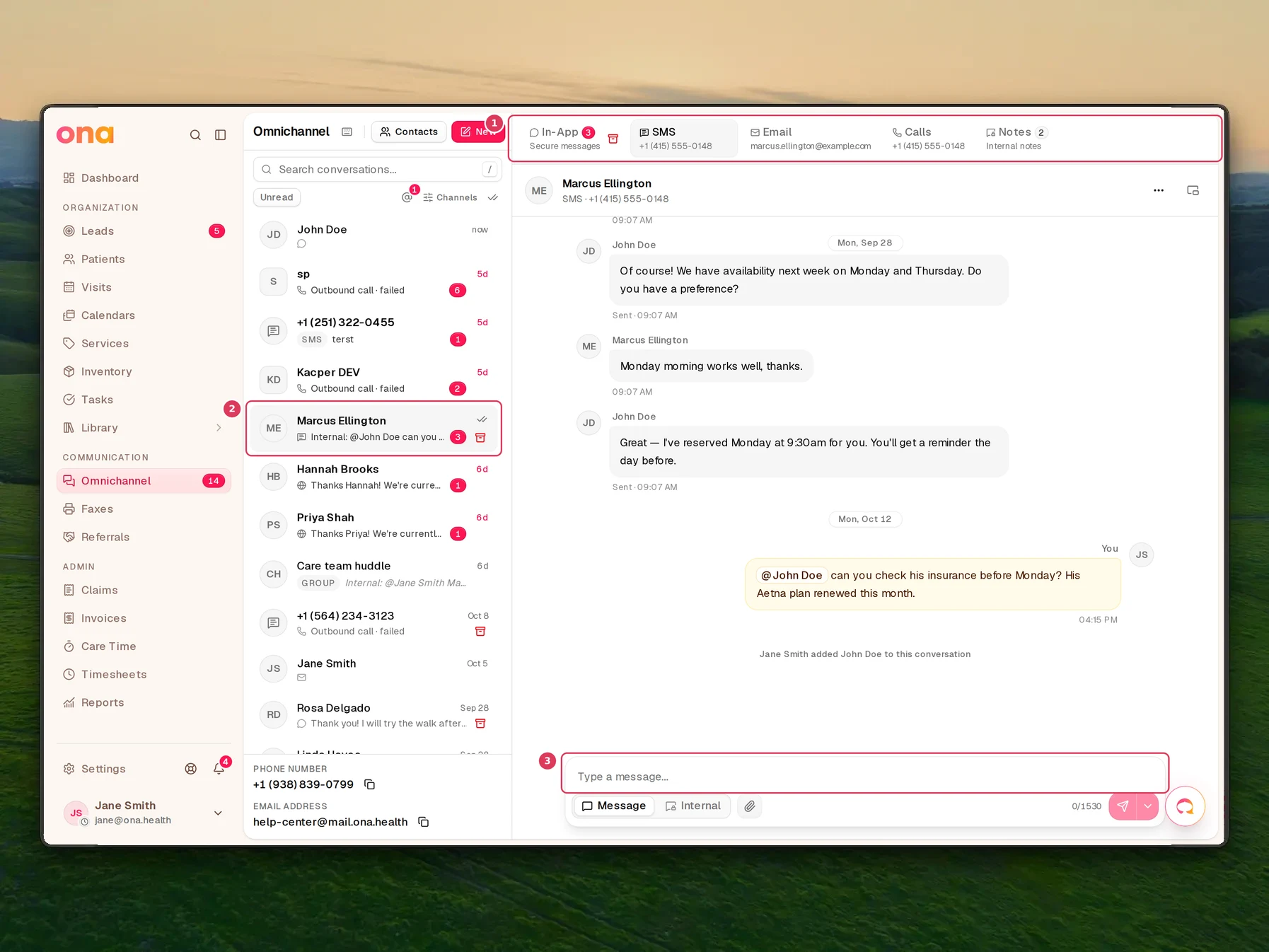Viewport: 1269px width, 952px height.
Task: Click archive icon on Marcus Ellington row
Action: (480, 438)
